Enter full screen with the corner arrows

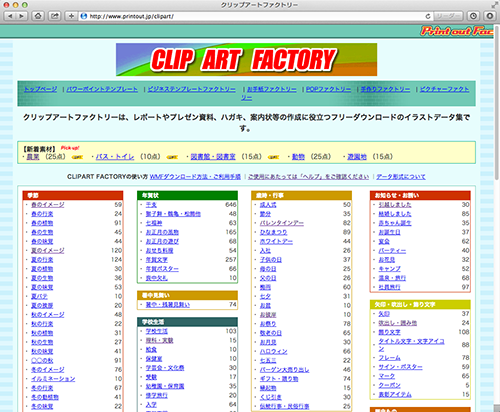coord(494,5)
